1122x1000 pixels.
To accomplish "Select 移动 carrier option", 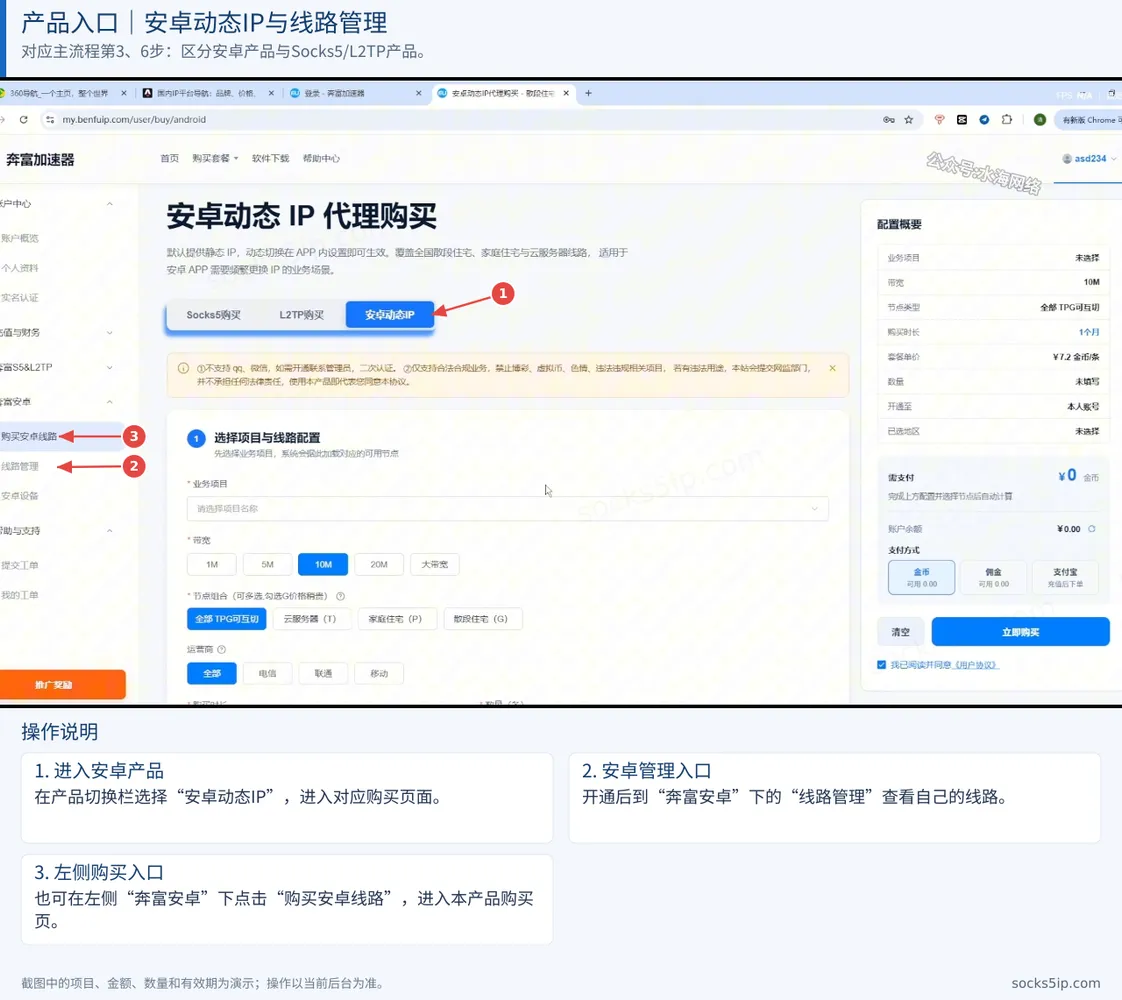I will [379, 673].
